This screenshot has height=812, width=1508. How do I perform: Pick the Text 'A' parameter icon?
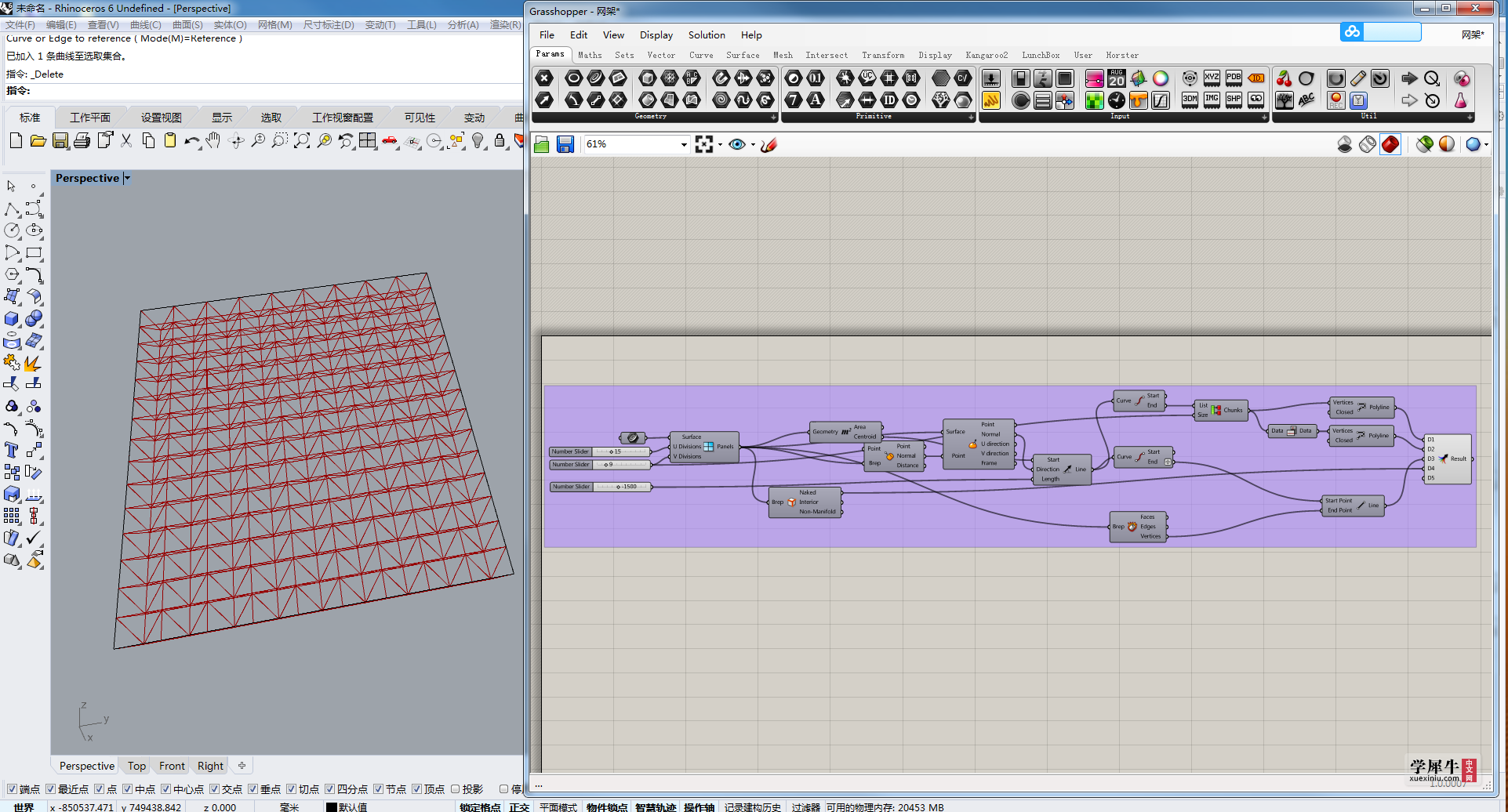816,100
